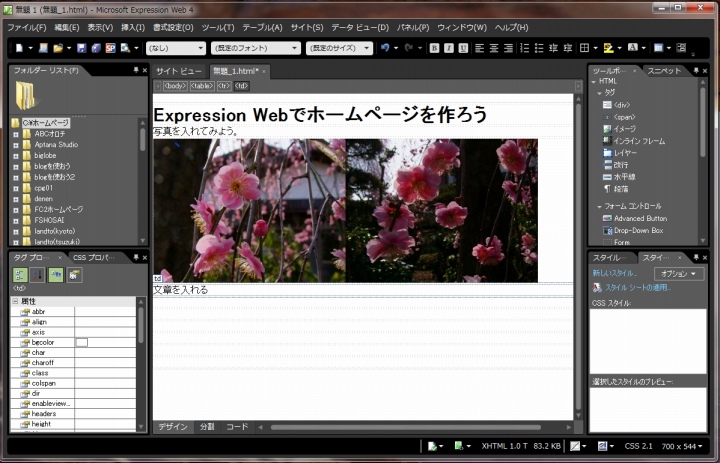Switch to the スニペット panel tab
This screenshot has height=463, width=720.
664,71
